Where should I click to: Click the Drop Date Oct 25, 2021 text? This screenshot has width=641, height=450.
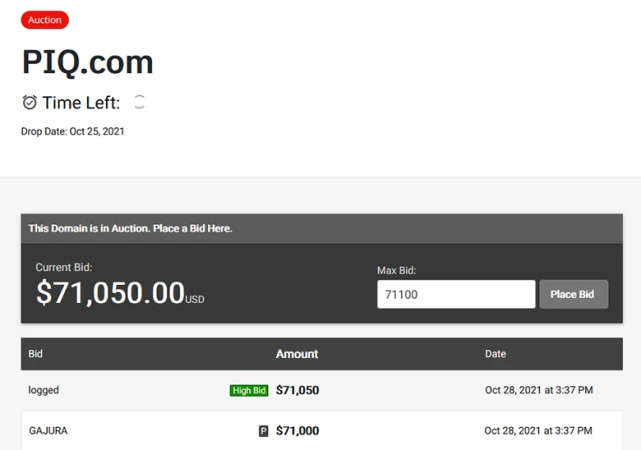(x=73, y=131)
